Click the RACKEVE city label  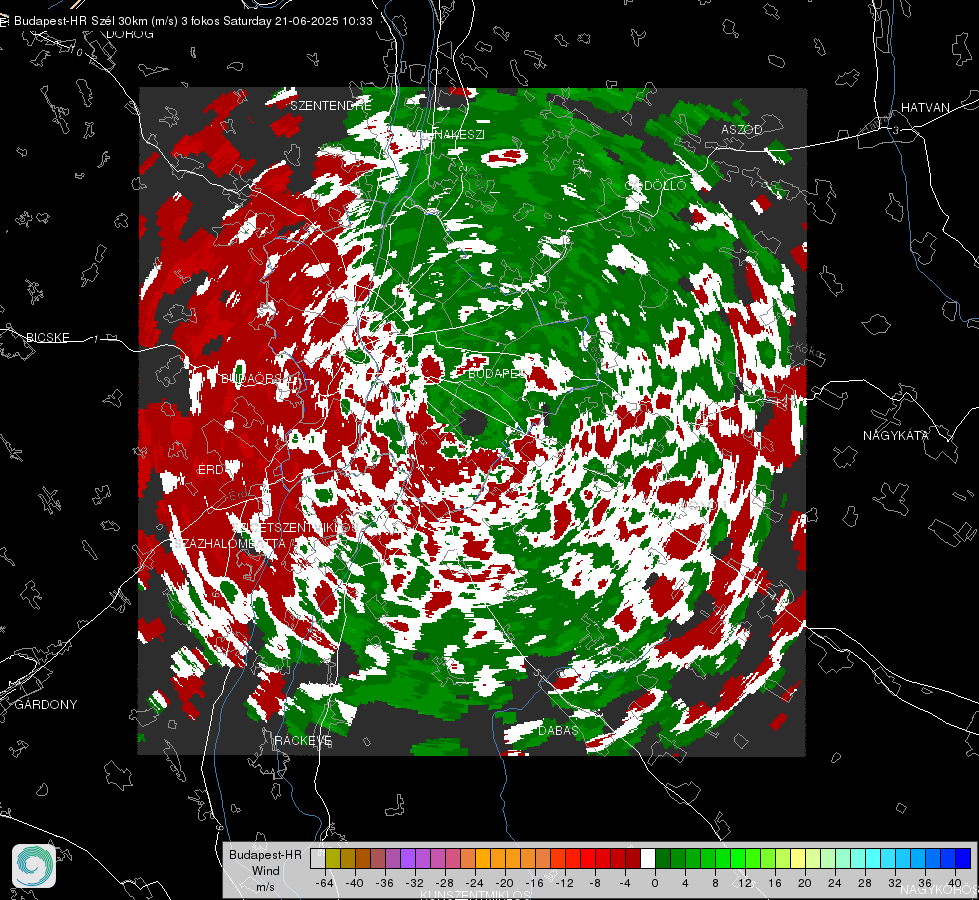pos(303,740)
